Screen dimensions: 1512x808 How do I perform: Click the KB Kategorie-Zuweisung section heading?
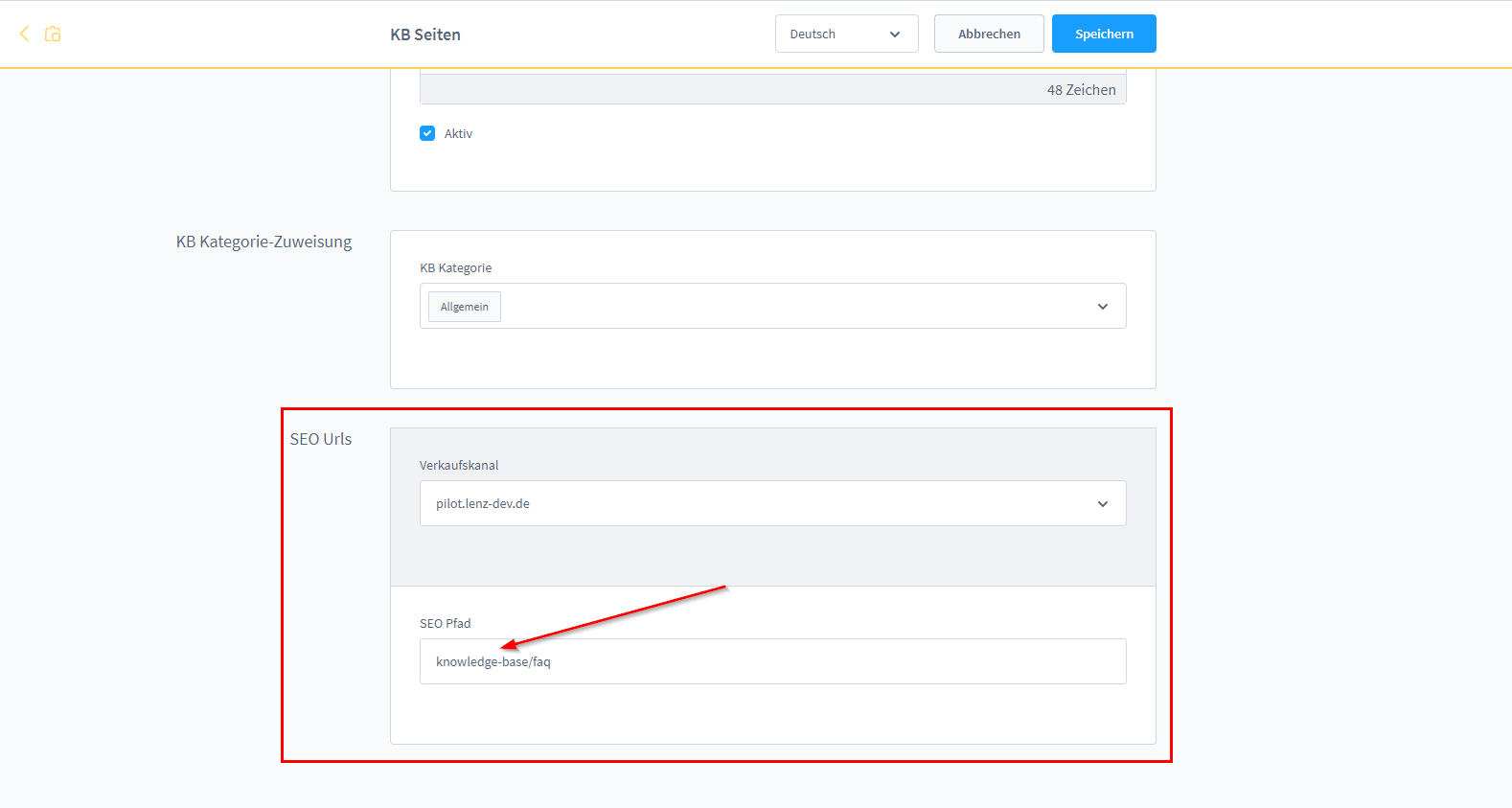[x=263, y=242]
